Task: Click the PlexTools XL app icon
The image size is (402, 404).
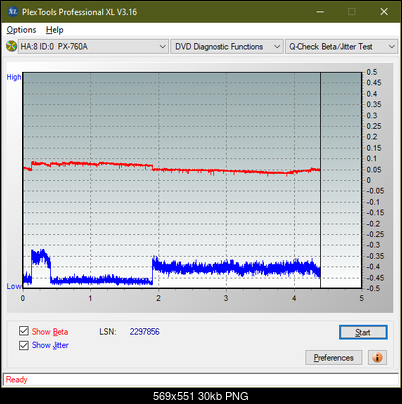Action: (x=12, y=12)
